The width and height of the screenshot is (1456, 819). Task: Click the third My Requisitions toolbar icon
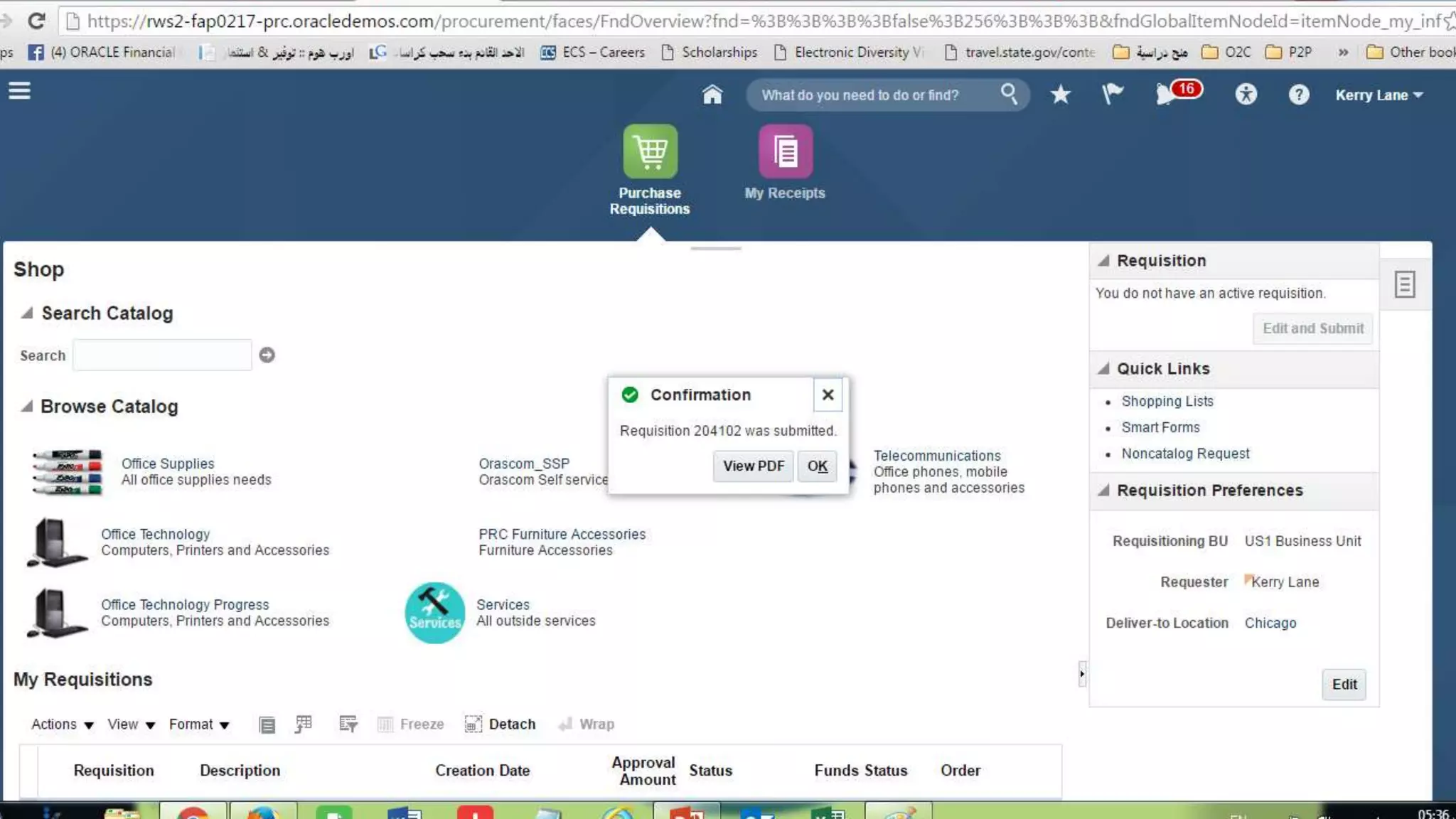point(348,724)
